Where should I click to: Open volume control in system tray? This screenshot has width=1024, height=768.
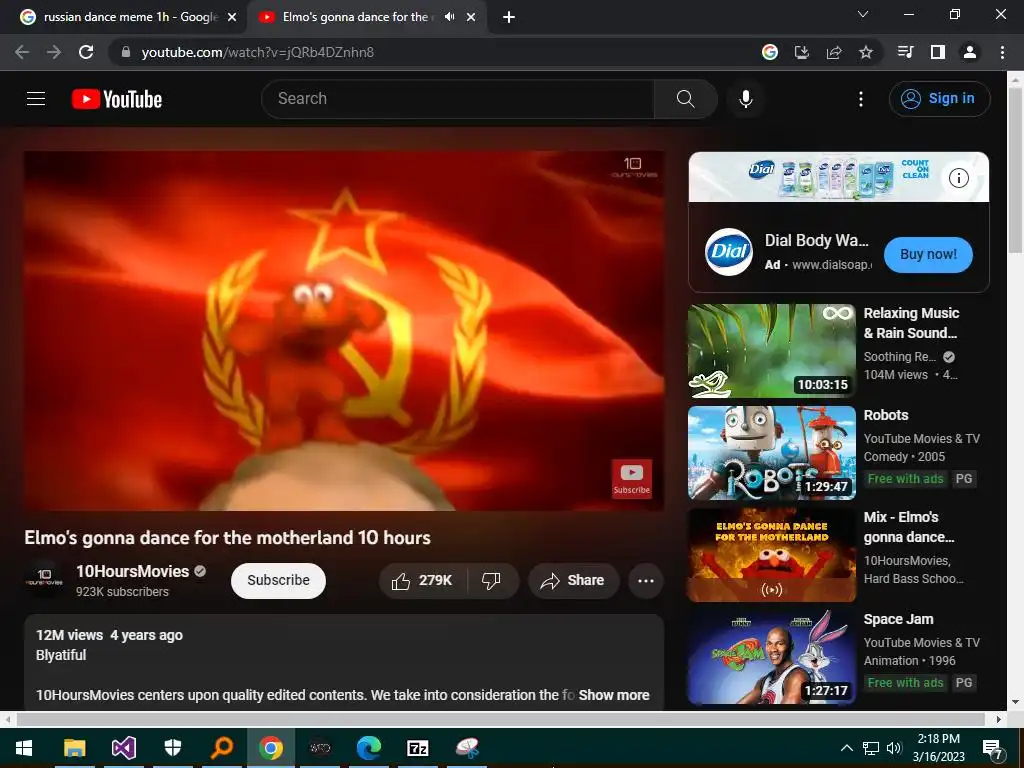tap(894, 748)
